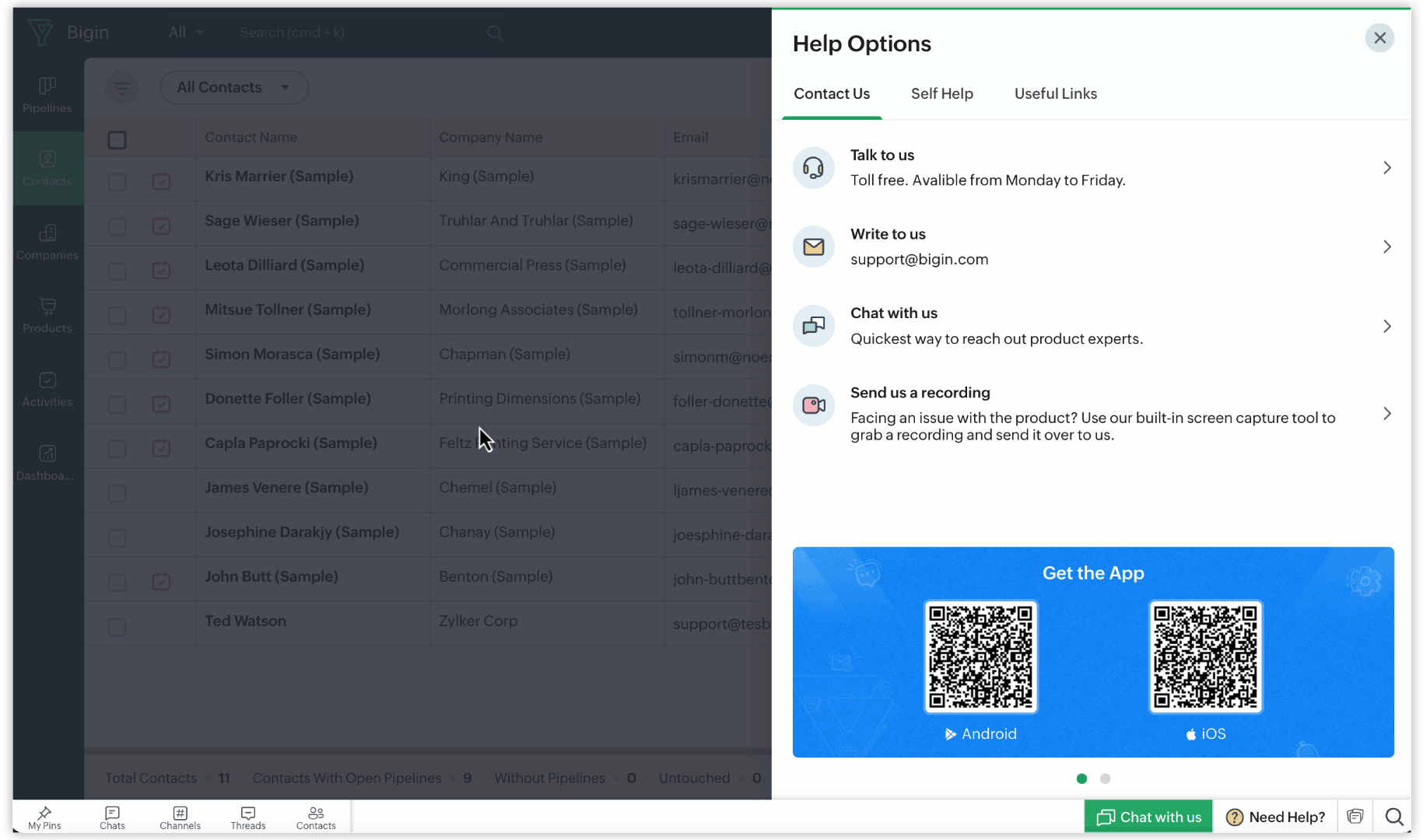The image size is (1423, 840).
Task: Expand Write to us chevron
Action: coord(1386,247)
